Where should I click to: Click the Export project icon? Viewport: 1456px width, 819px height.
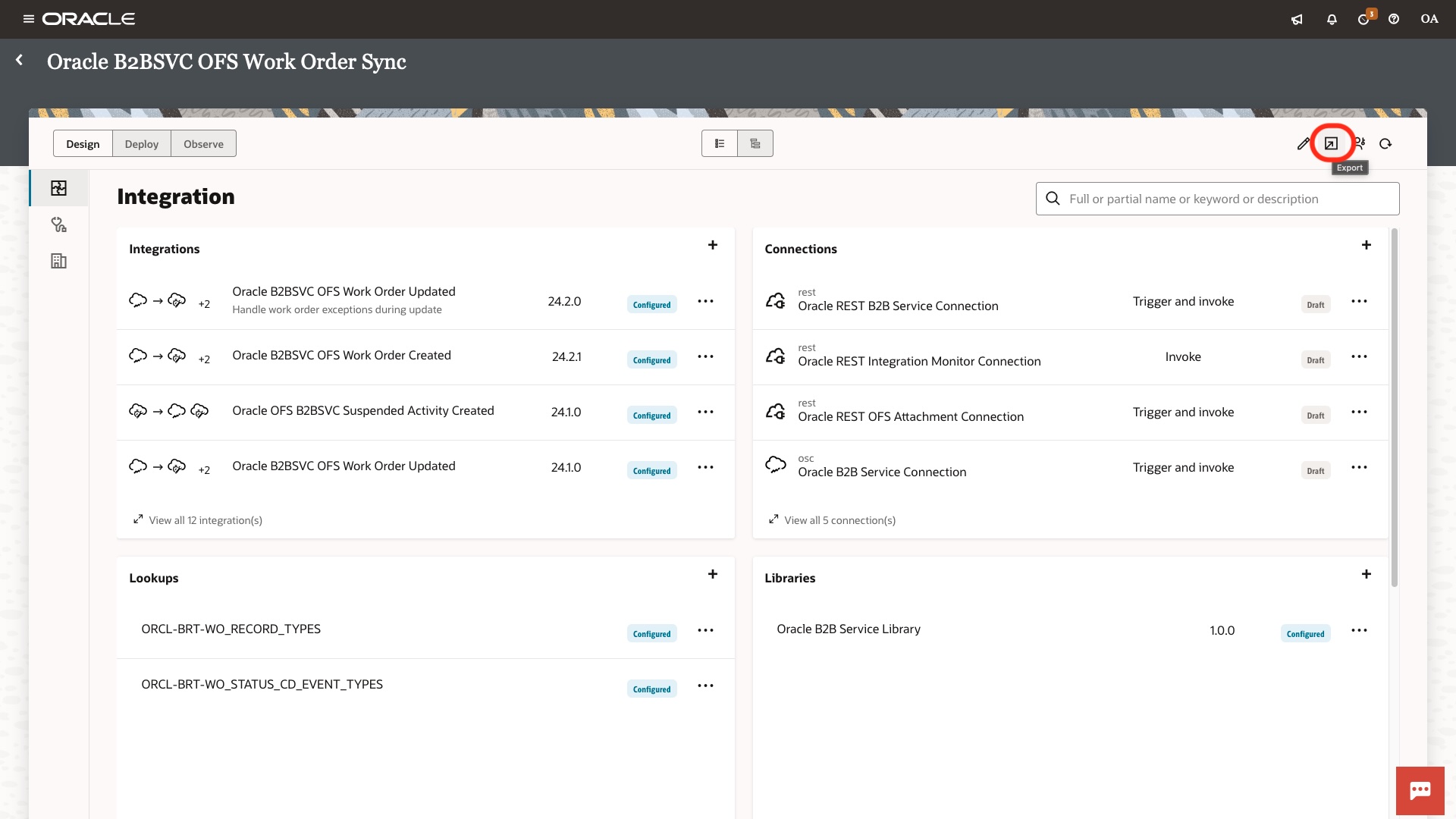click(1331, 143)
